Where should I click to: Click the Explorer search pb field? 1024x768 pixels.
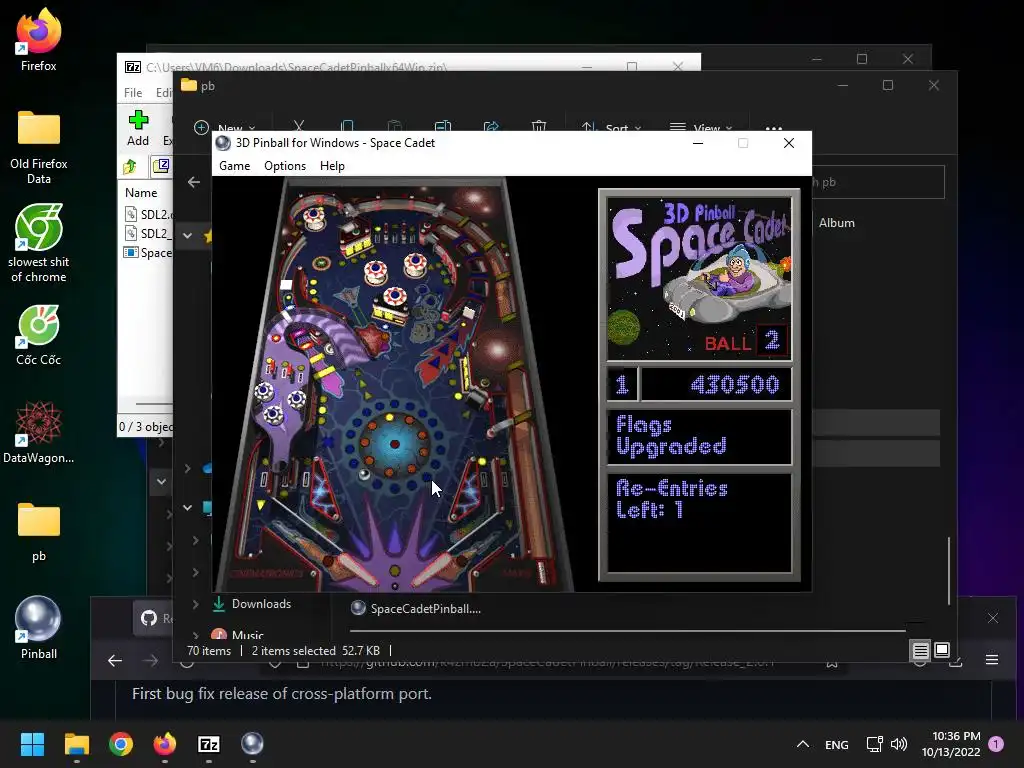(878, 182)
